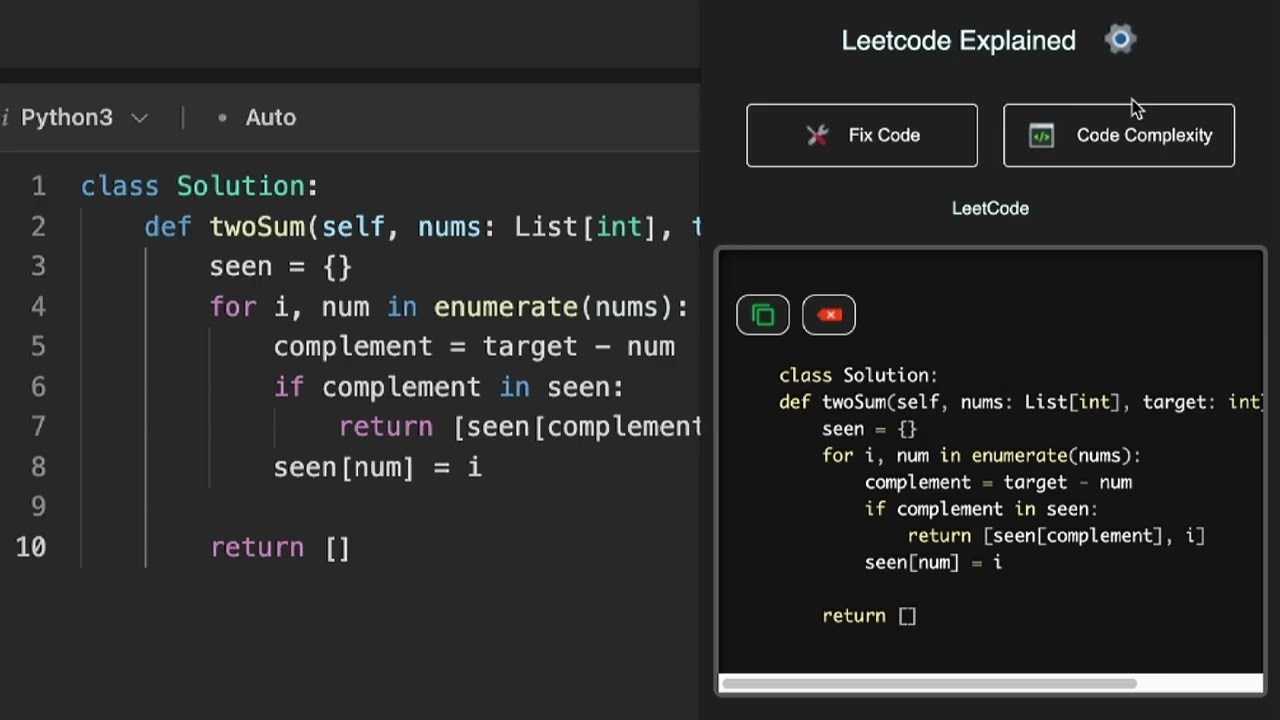Clear code with the red delete icon
This screenshot has height=720, width=1280.
[829, 316]
